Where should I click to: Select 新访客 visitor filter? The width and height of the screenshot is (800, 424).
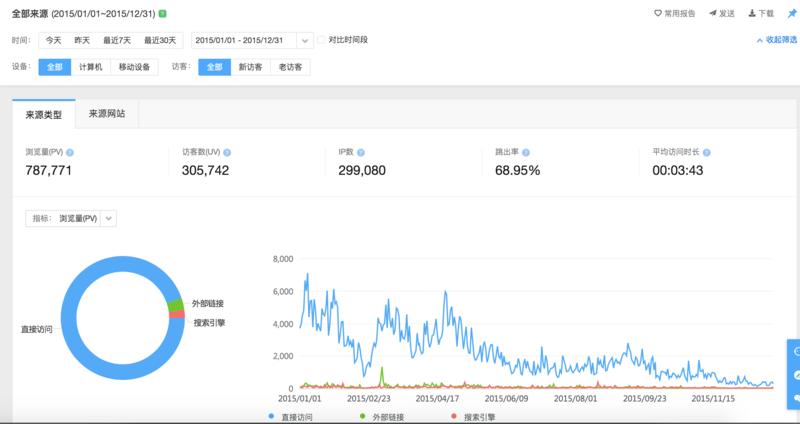251,67
